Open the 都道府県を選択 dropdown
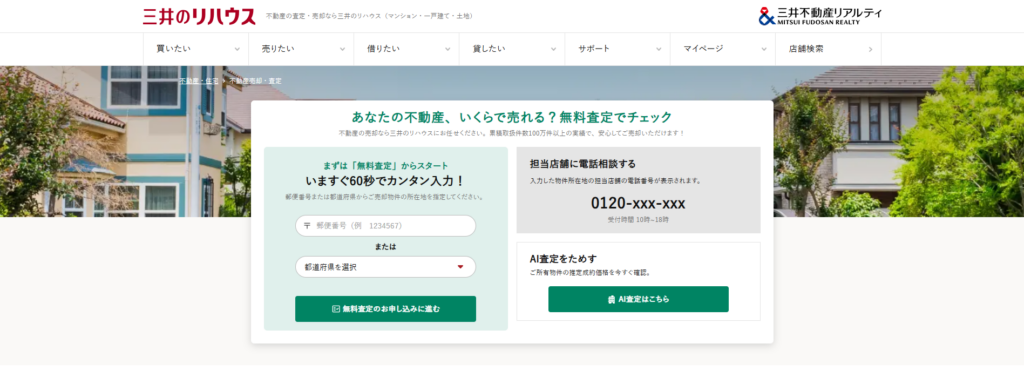The width and height of the screenshot is (1024, 384). click(x=385, y=267)
